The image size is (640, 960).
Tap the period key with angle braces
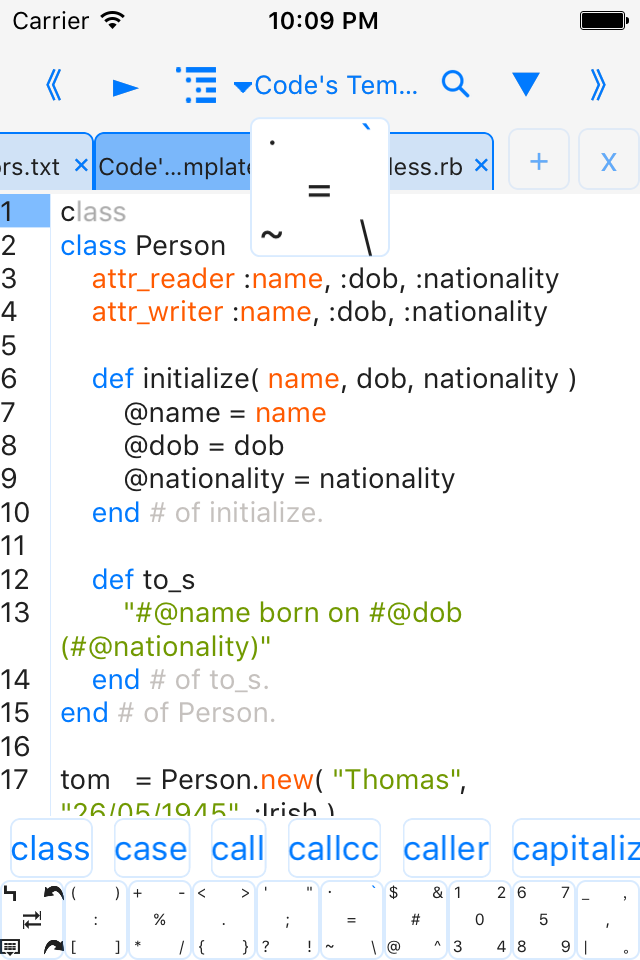tap(224, 920)
